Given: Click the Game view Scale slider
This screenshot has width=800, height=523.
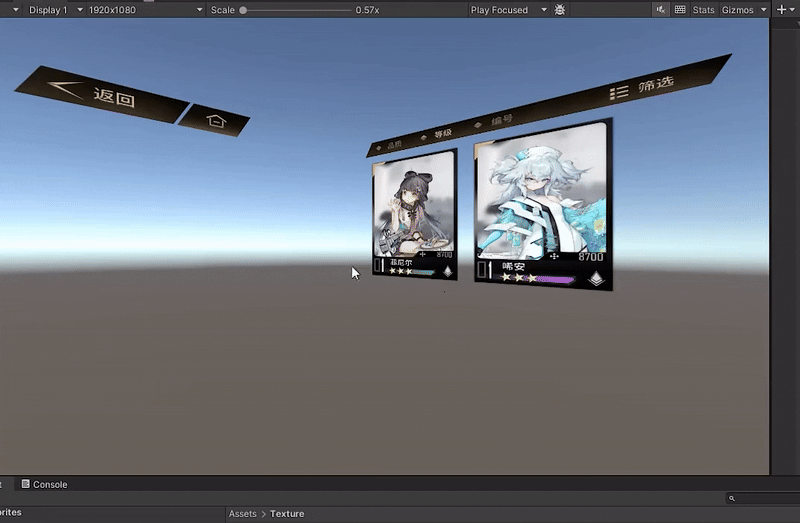Looking at the screenshot, I should point(296,10).
